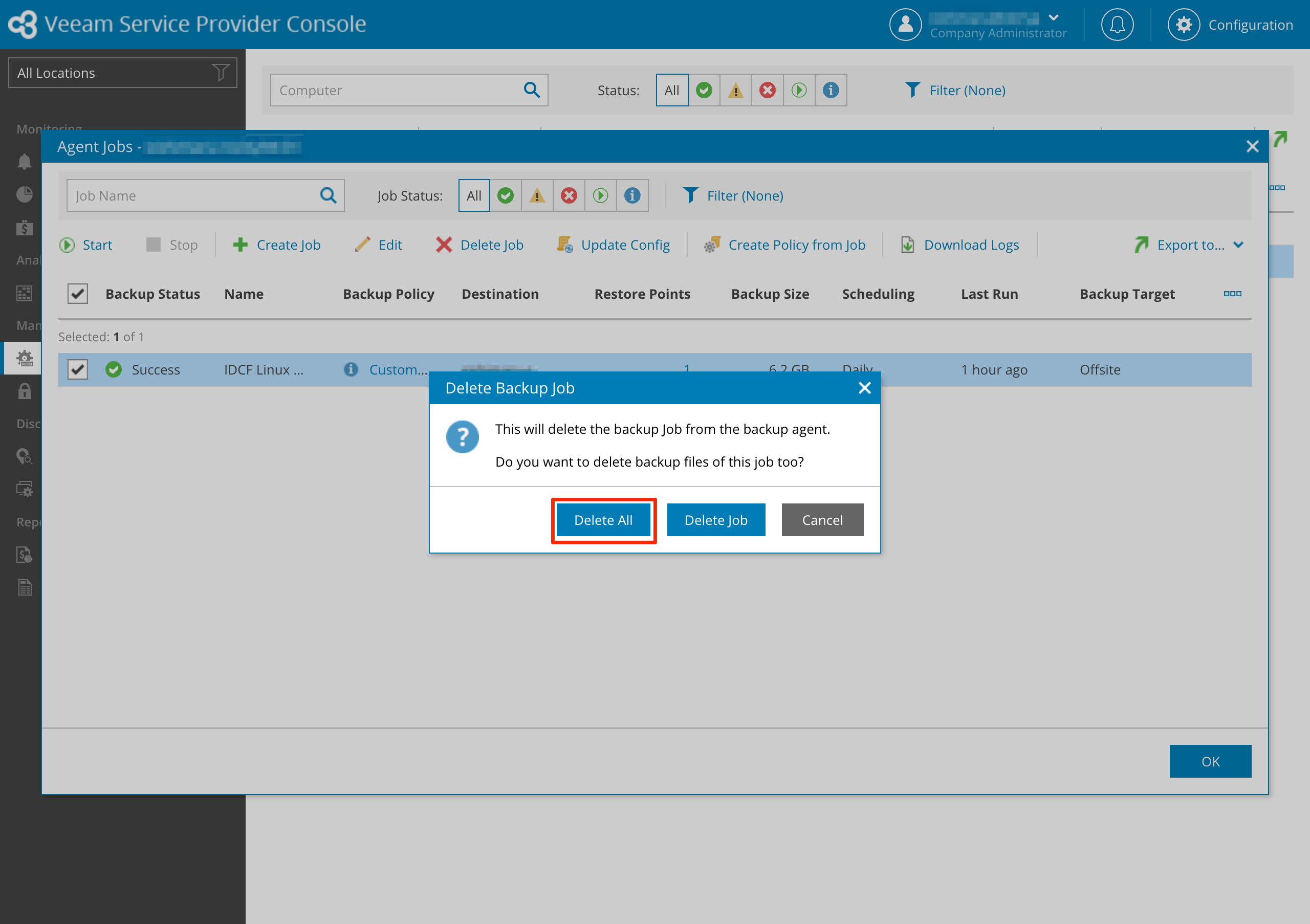Filter jobs by All job status
Viewport: 1310px width, 924px height.
point(474,195)
